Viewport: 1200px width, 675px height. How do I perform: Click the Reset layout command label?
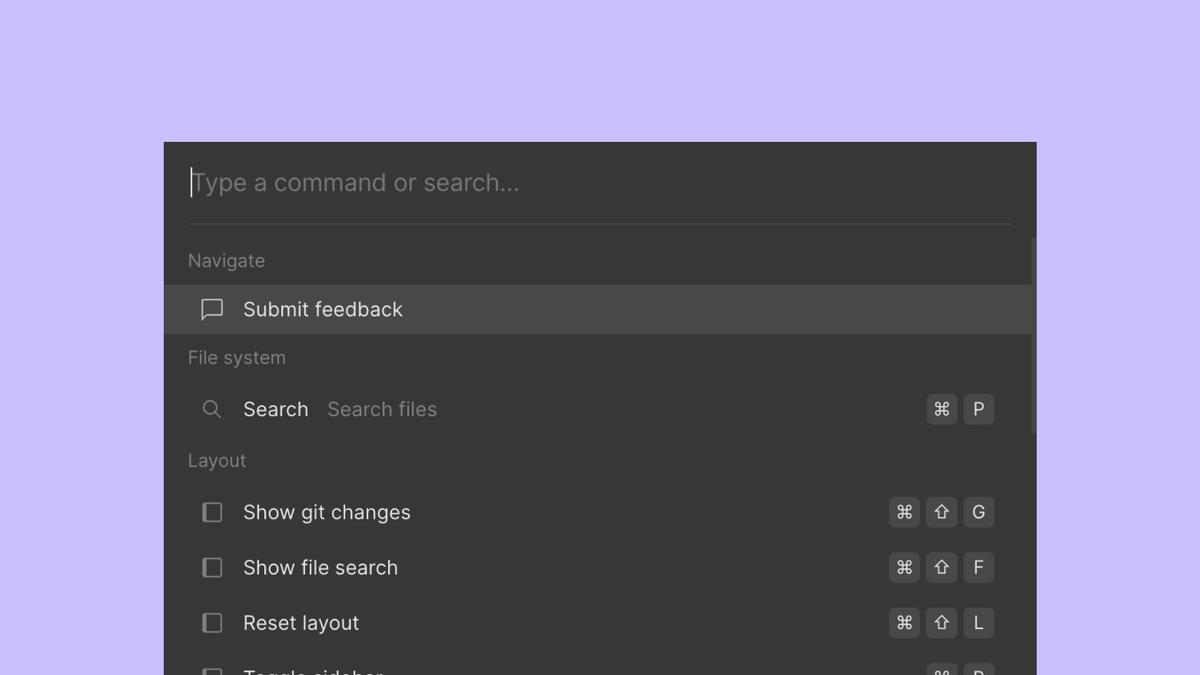[x=301, y=622]
